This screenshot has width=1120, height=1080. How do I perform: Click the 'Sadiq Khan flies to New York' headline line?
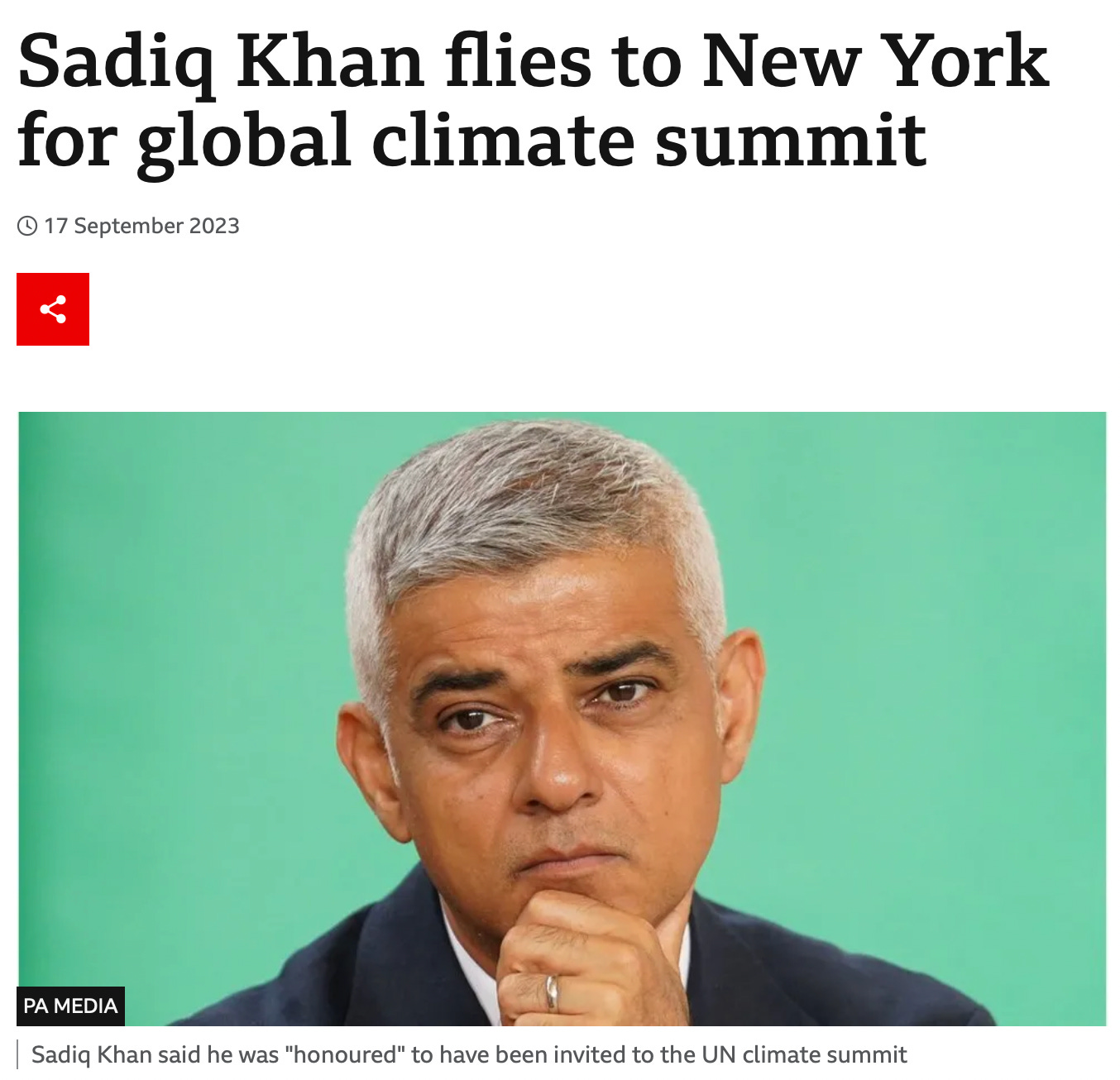pyautogui.click(x=534, y=63)
